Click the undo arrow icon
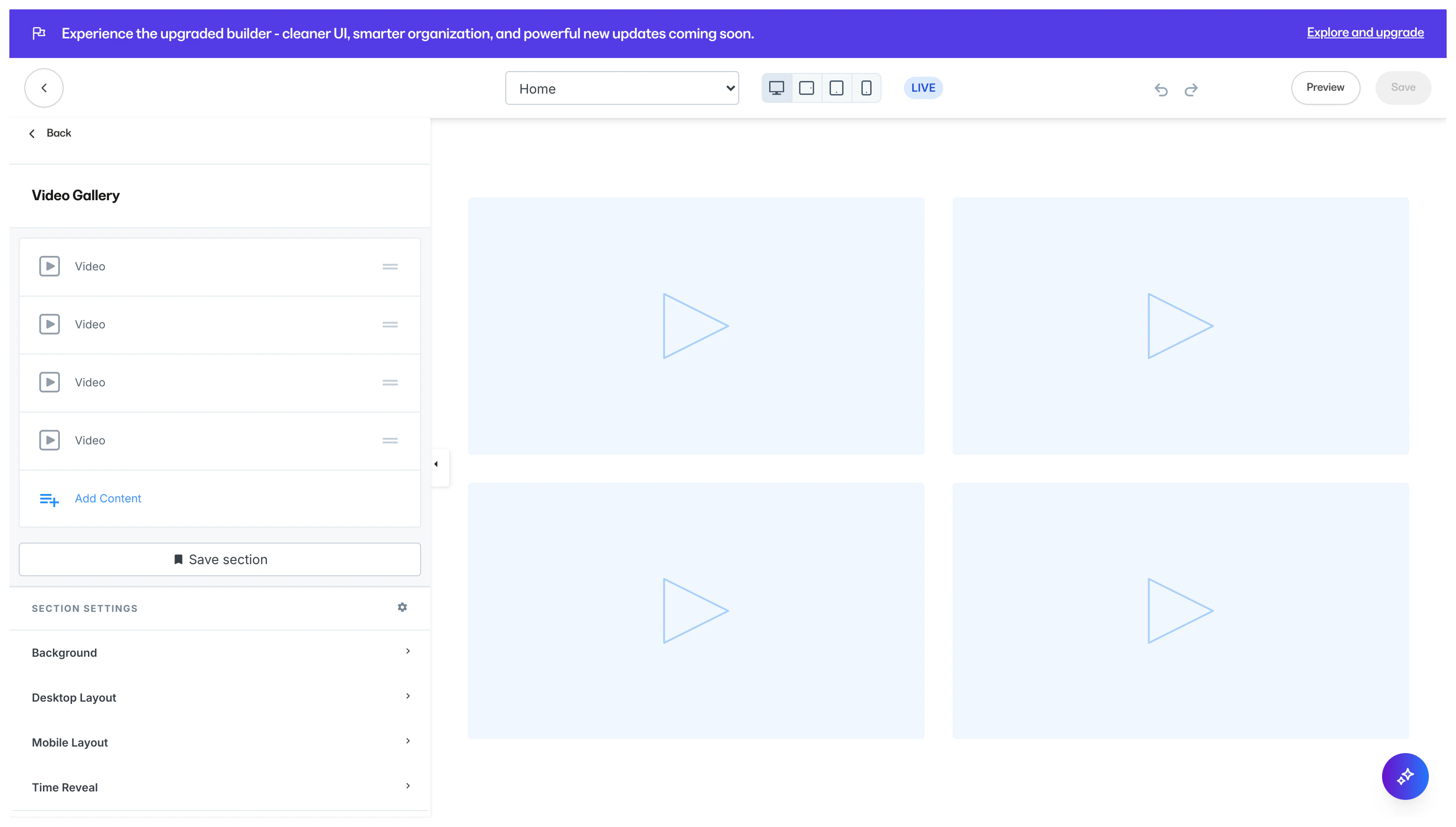 1161,89
